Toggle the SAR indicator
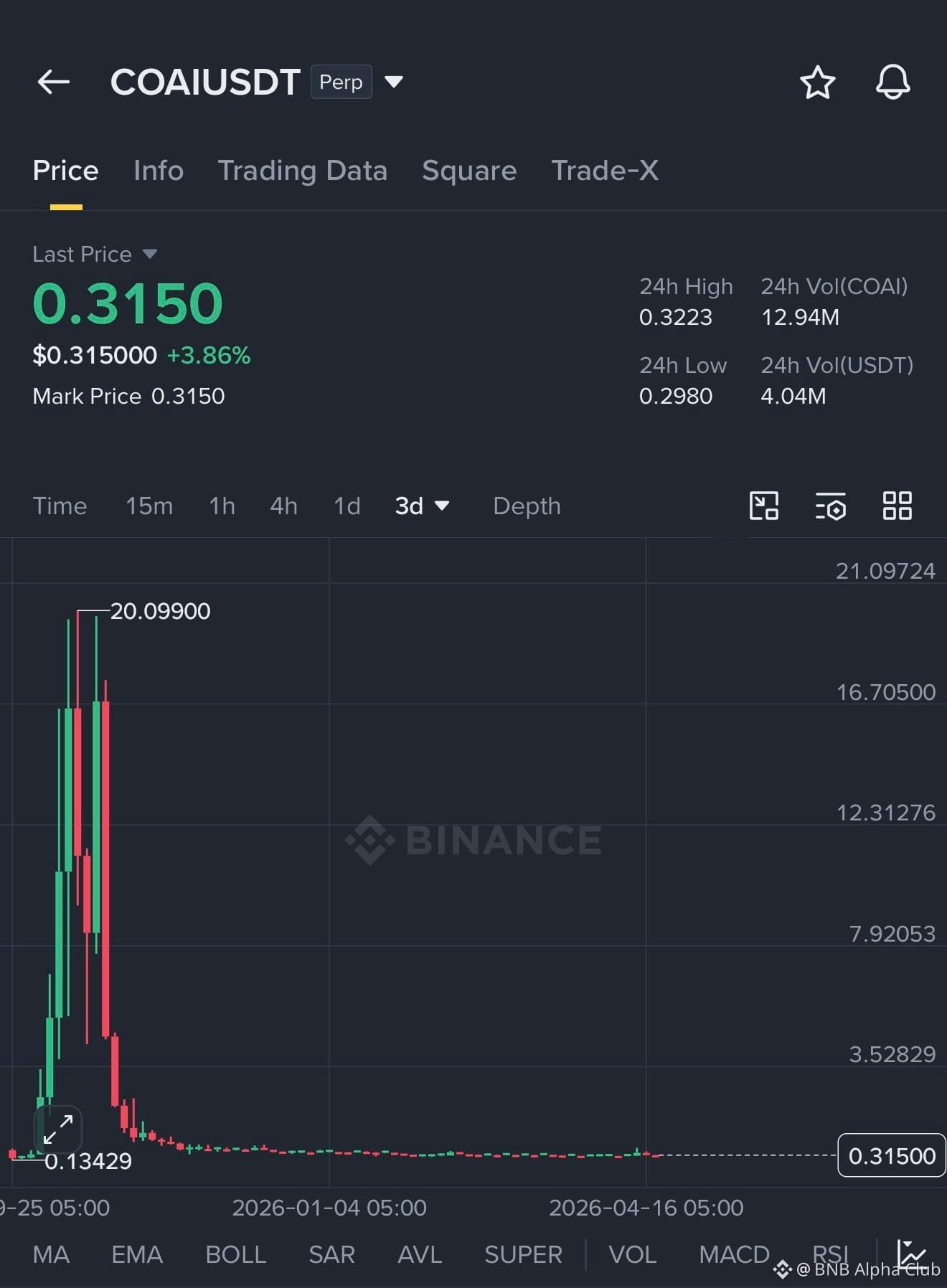This screenshot has width=947, height=1288. point(331,1254)
